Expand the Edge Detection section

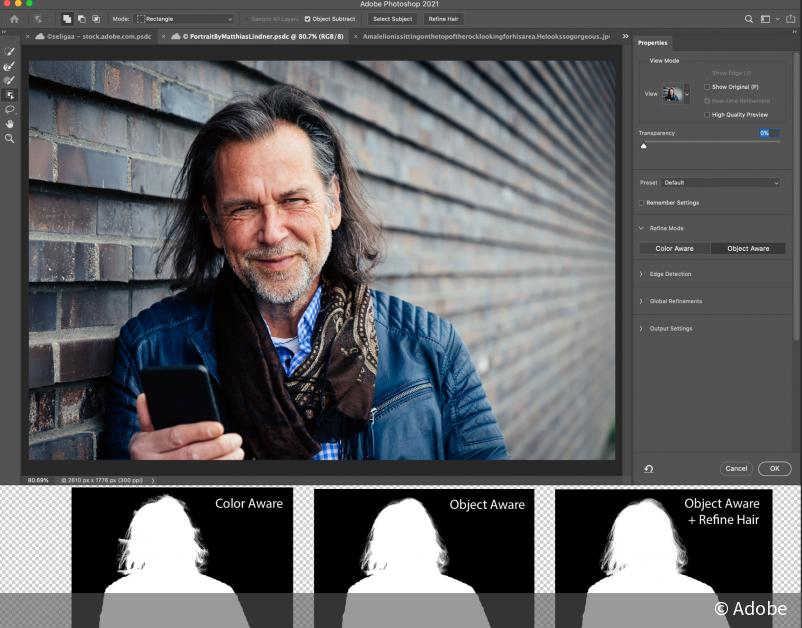[x=640, y=274]
